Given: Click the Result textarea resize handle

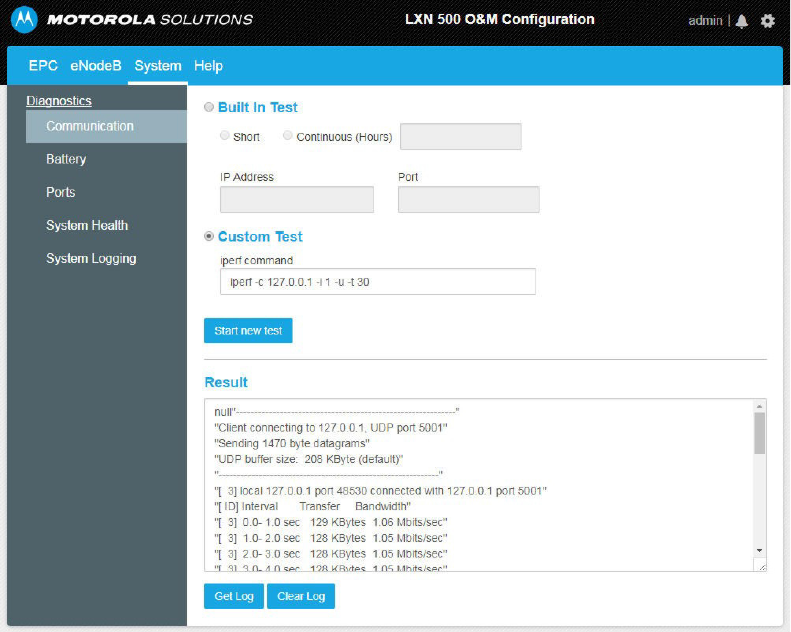Looking at the screenshot, I should [762, 567].
